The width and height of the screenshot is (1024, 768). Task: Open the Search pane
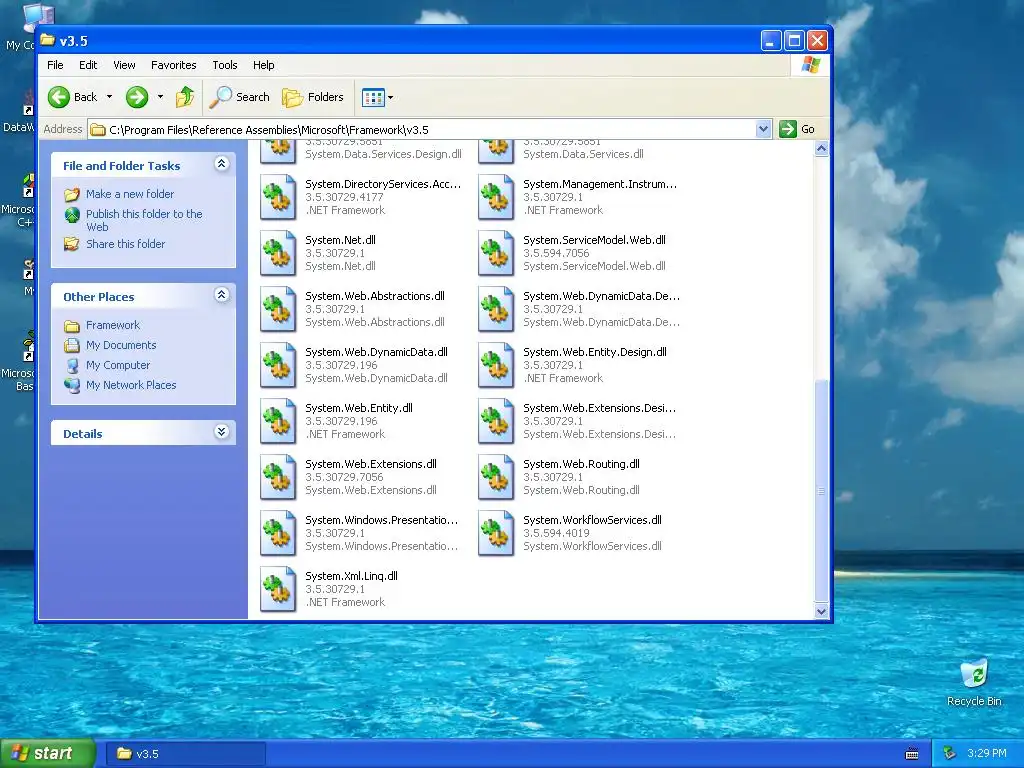(240, 97)
